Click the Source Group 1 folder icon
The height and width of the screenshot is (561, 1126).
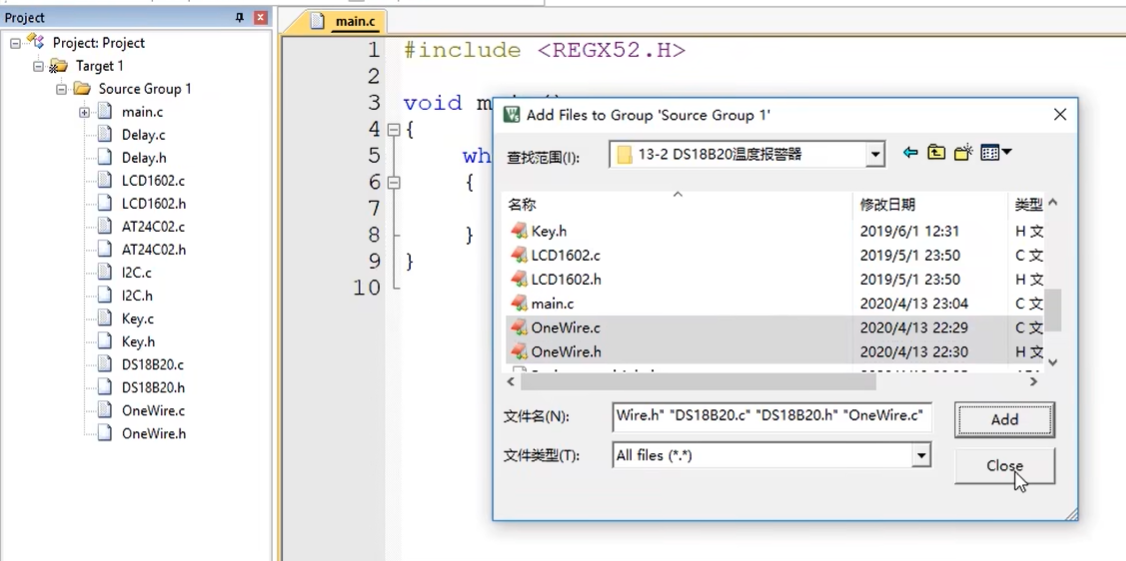click(x=82, y=89)
